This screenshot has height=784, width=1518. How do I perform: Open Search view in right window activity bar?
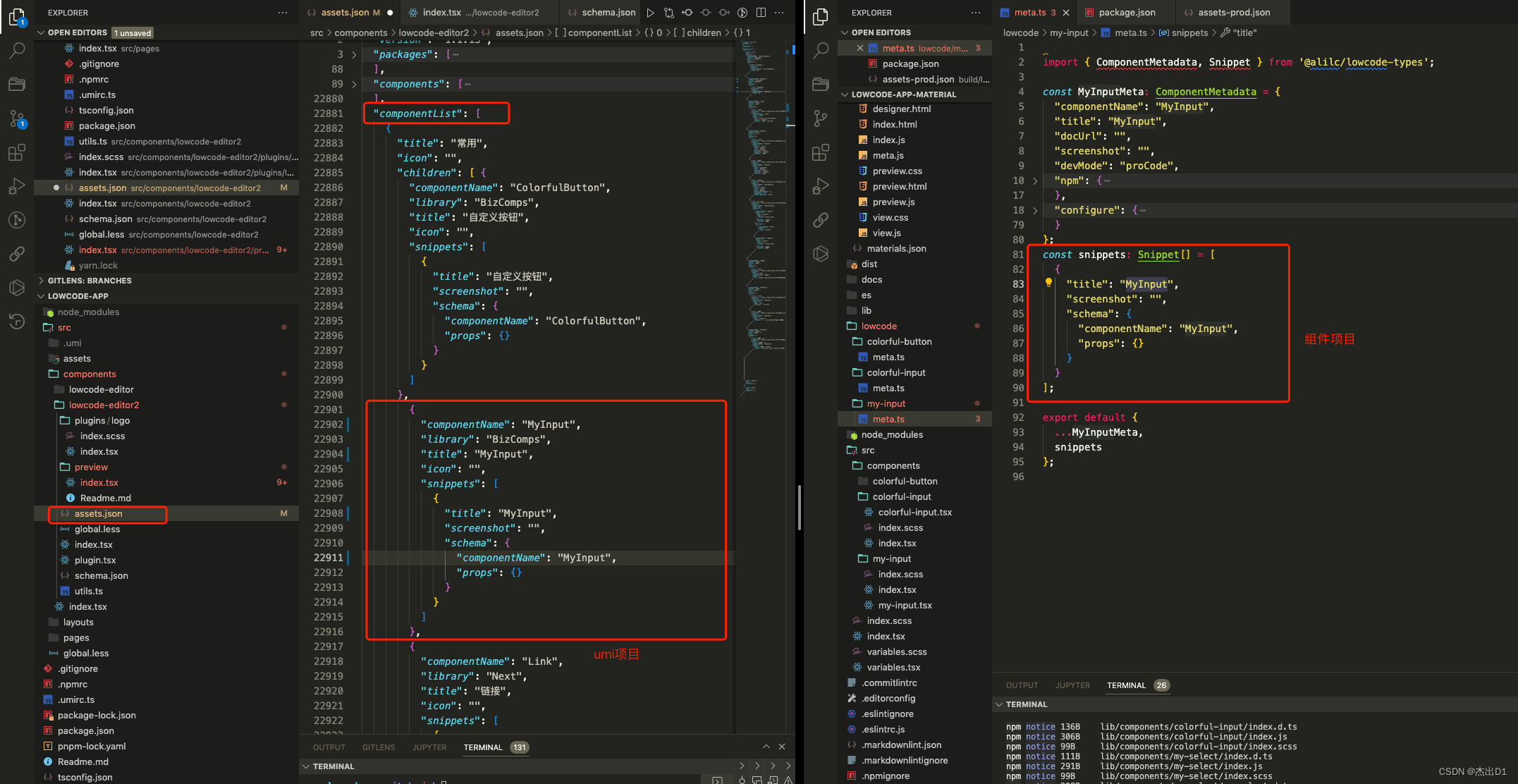(x=821, y=50)
